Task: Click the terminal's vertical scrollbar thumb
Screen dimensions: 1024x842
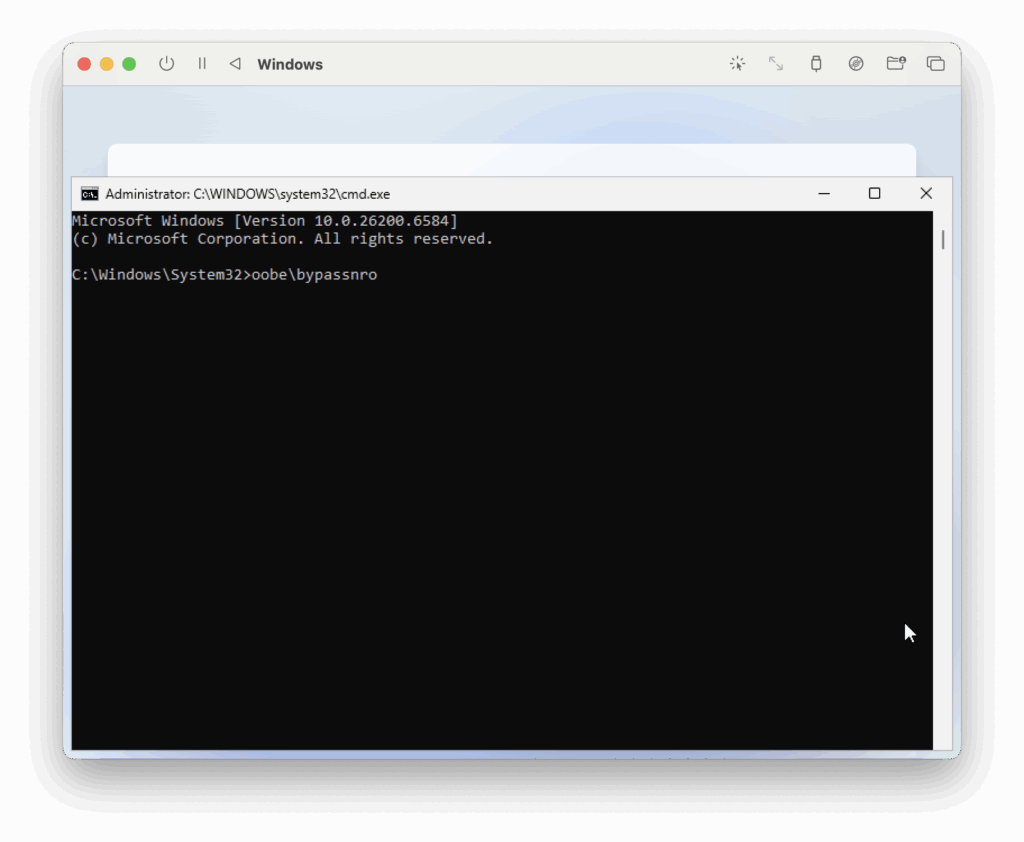Action: 941,238
